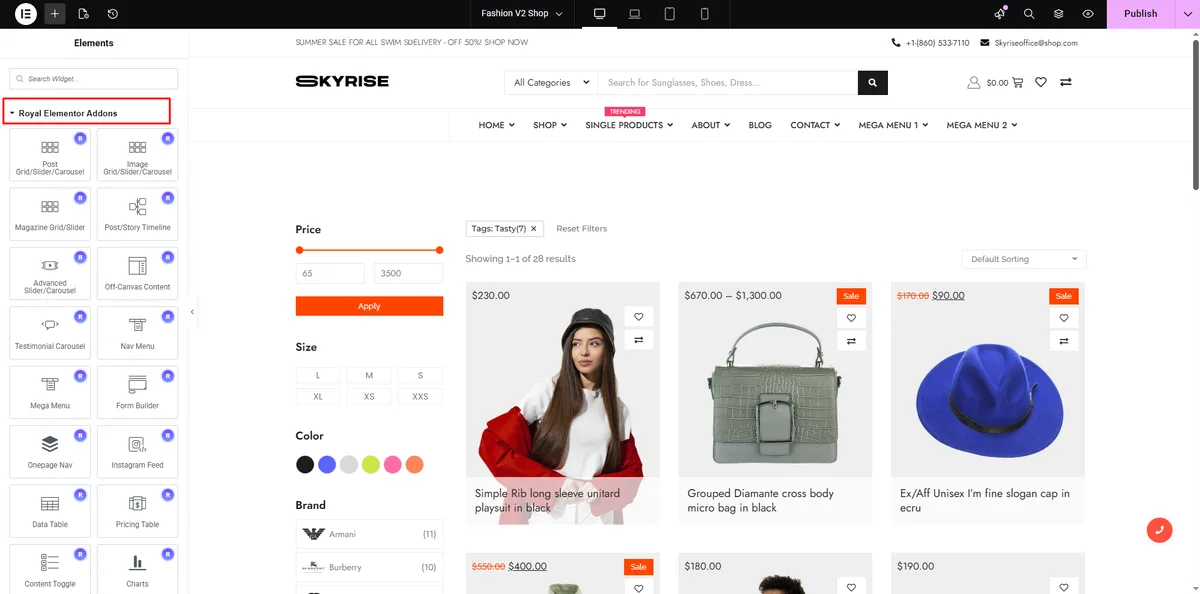This screenshot has width=1200, height=594.
Task: Select the Post/Story Timeline widget
Action: [137, 215]
